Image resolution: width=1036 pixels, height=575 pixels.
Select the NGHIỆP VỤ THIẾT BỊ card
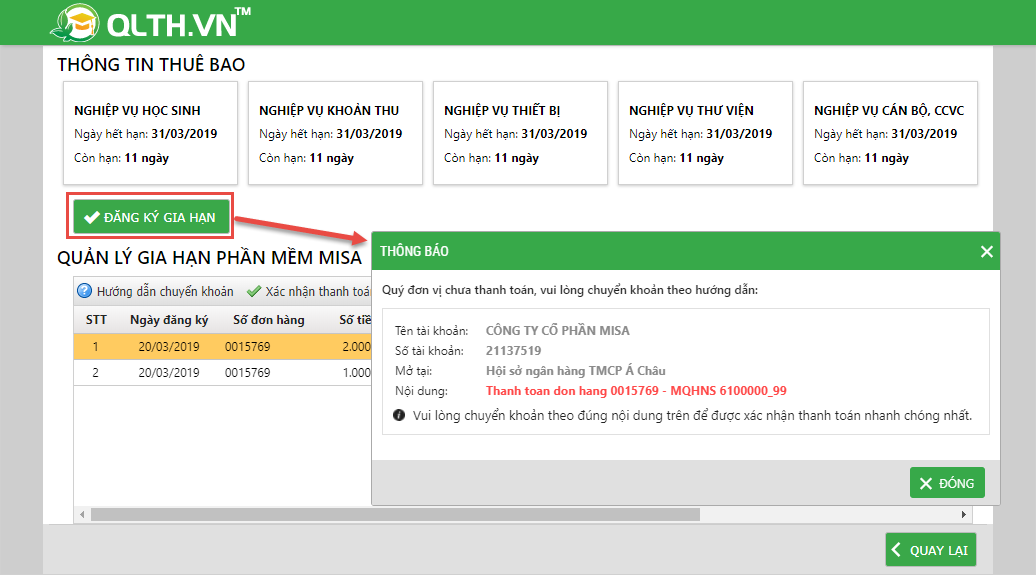pos(520,133)
